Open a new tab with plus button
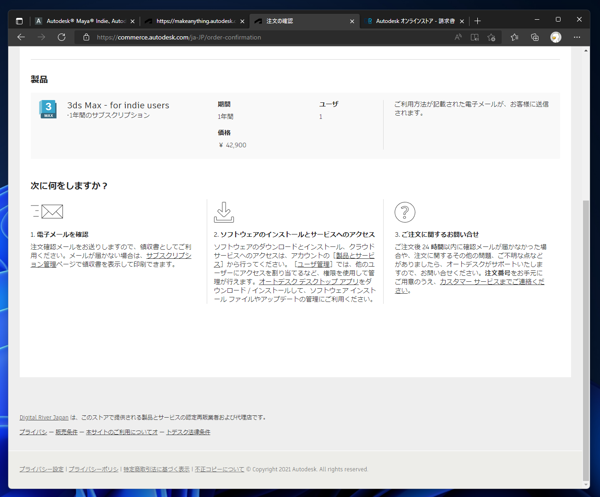Screen dimensions: 600x497 point(477,21)
